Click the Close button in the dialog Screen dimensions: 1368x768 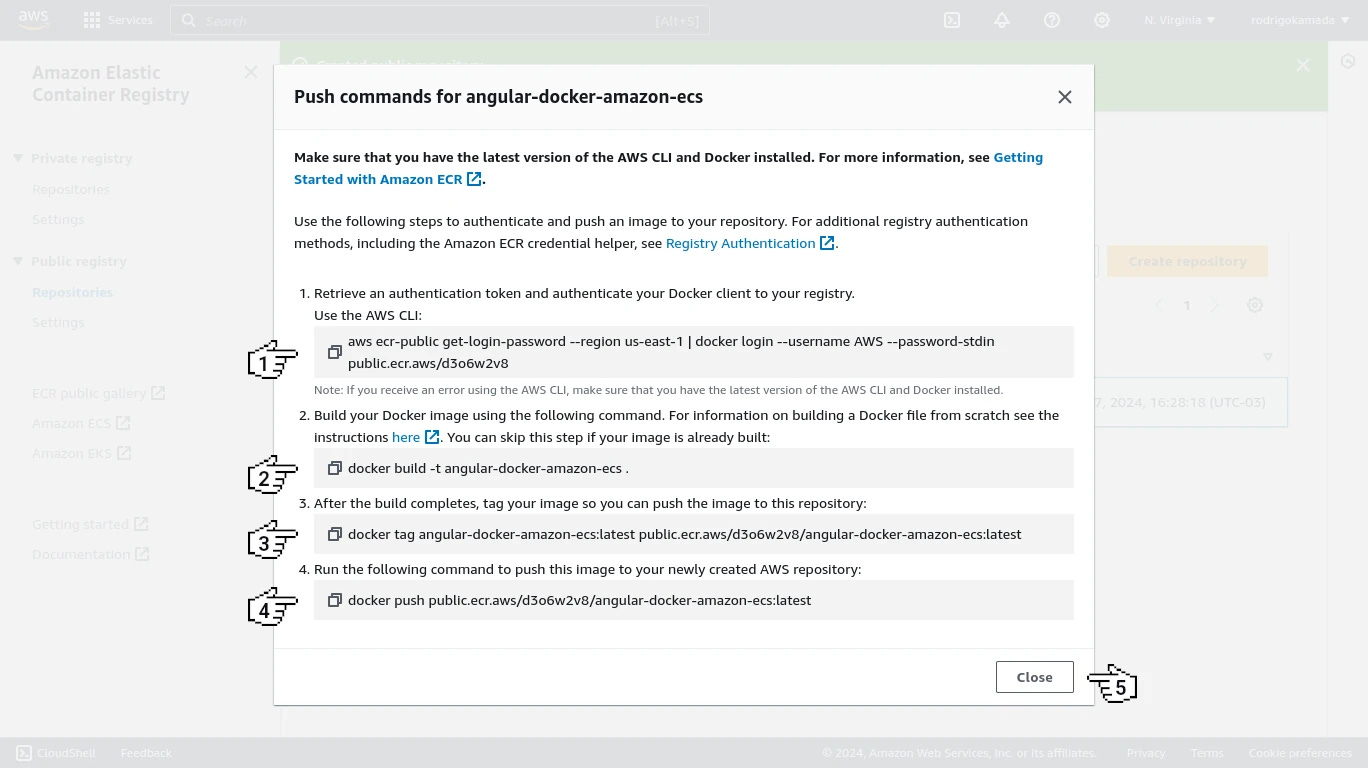[x=1034, y=677]
